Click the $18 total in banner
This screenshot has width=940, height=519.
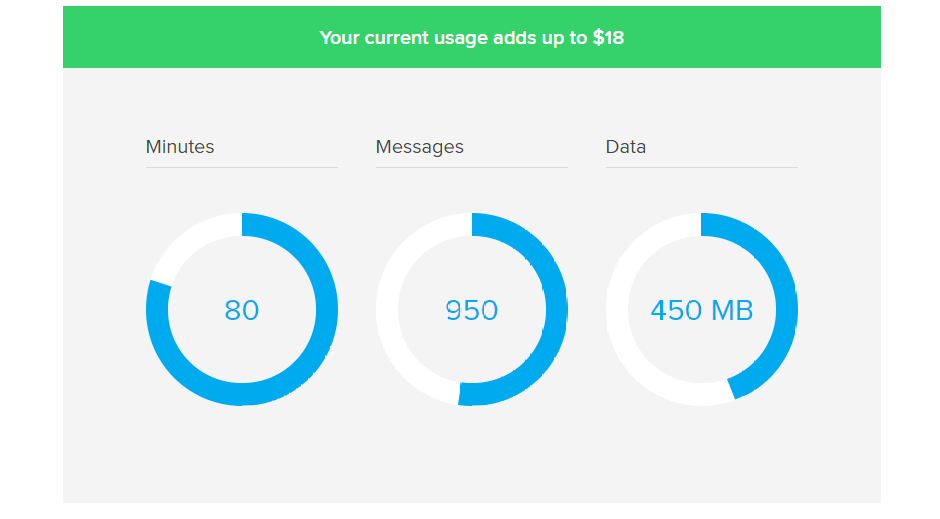click(608, 38)
